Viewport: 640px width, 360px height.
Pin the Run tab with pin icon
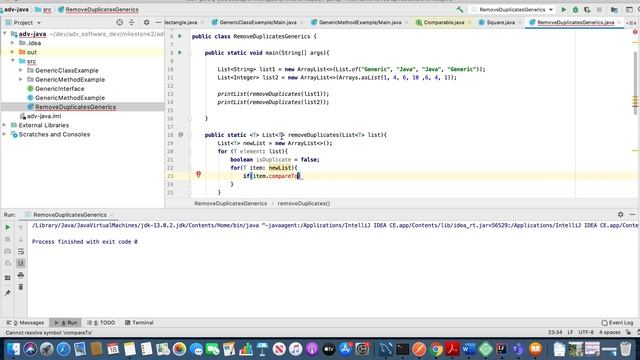coord(7,293)
